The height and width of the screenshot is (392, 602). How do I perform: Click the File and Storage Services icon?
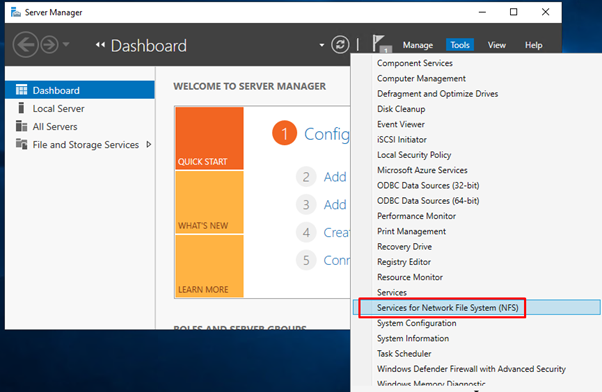pyautogui.click(x=22, y=144)
